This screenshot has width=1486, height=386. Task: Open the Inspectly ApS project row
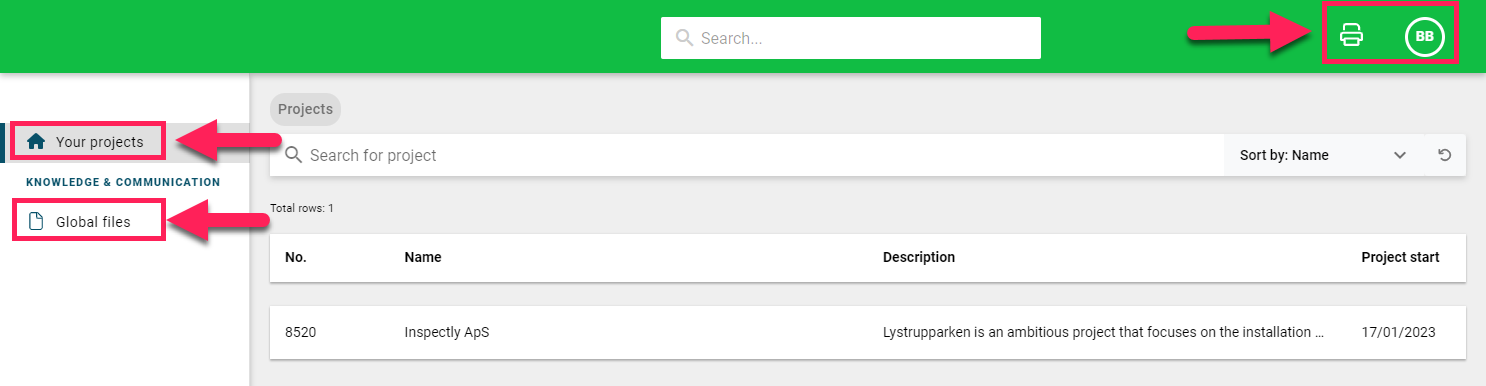tap(868, 332)
